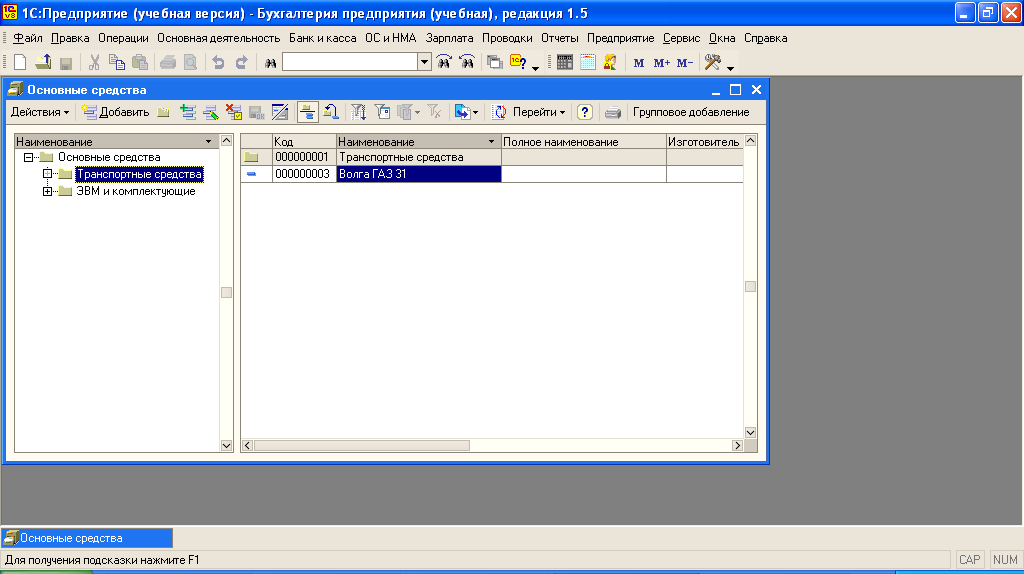Image resolution: width=1024 pixels, height=574 pixels.
Task: Open the Банк и касса menu
Action: [323, 38]
